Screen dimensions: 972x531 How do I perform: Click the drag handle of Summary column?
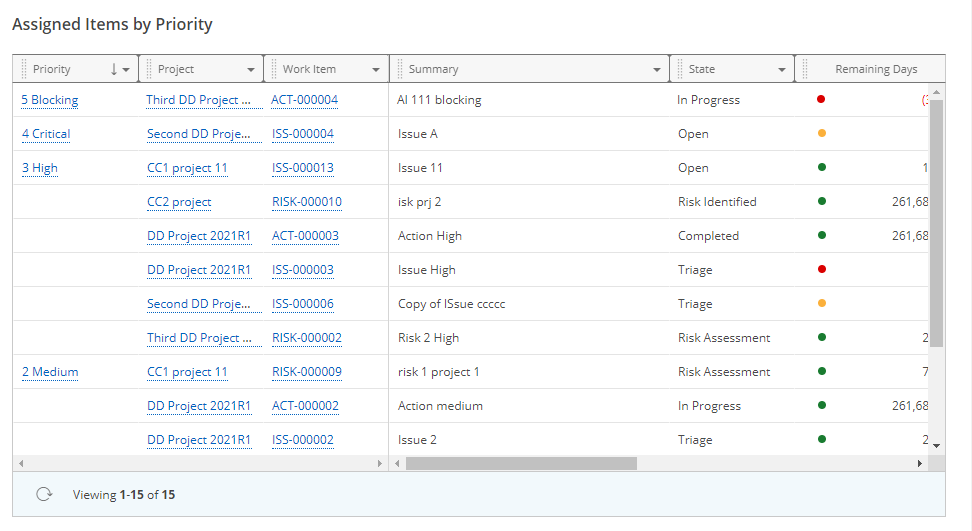coord(401,69)
